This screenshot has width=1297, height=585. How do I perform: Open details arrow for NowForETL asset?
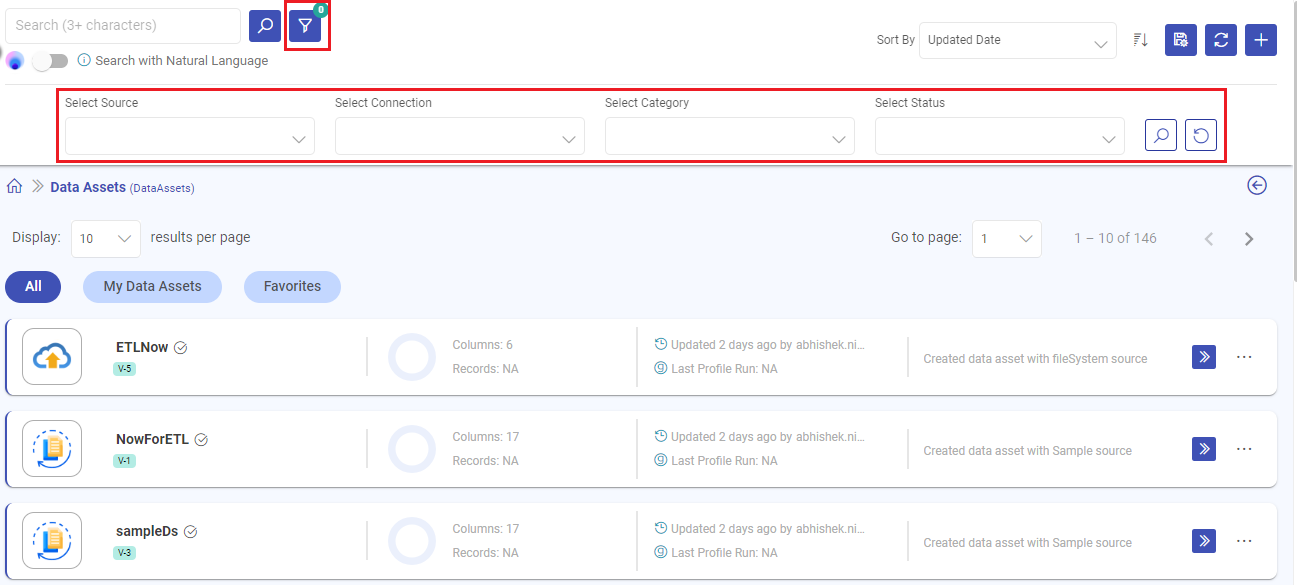pos(1203,449)
